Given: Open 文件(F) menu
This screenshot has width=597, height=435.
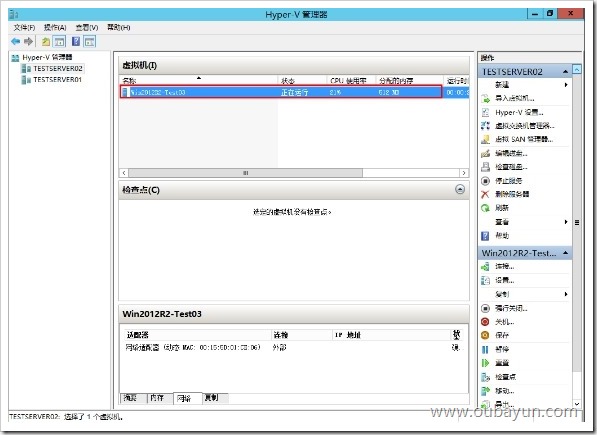Looking at the screenshot, I should pos(24,27).
